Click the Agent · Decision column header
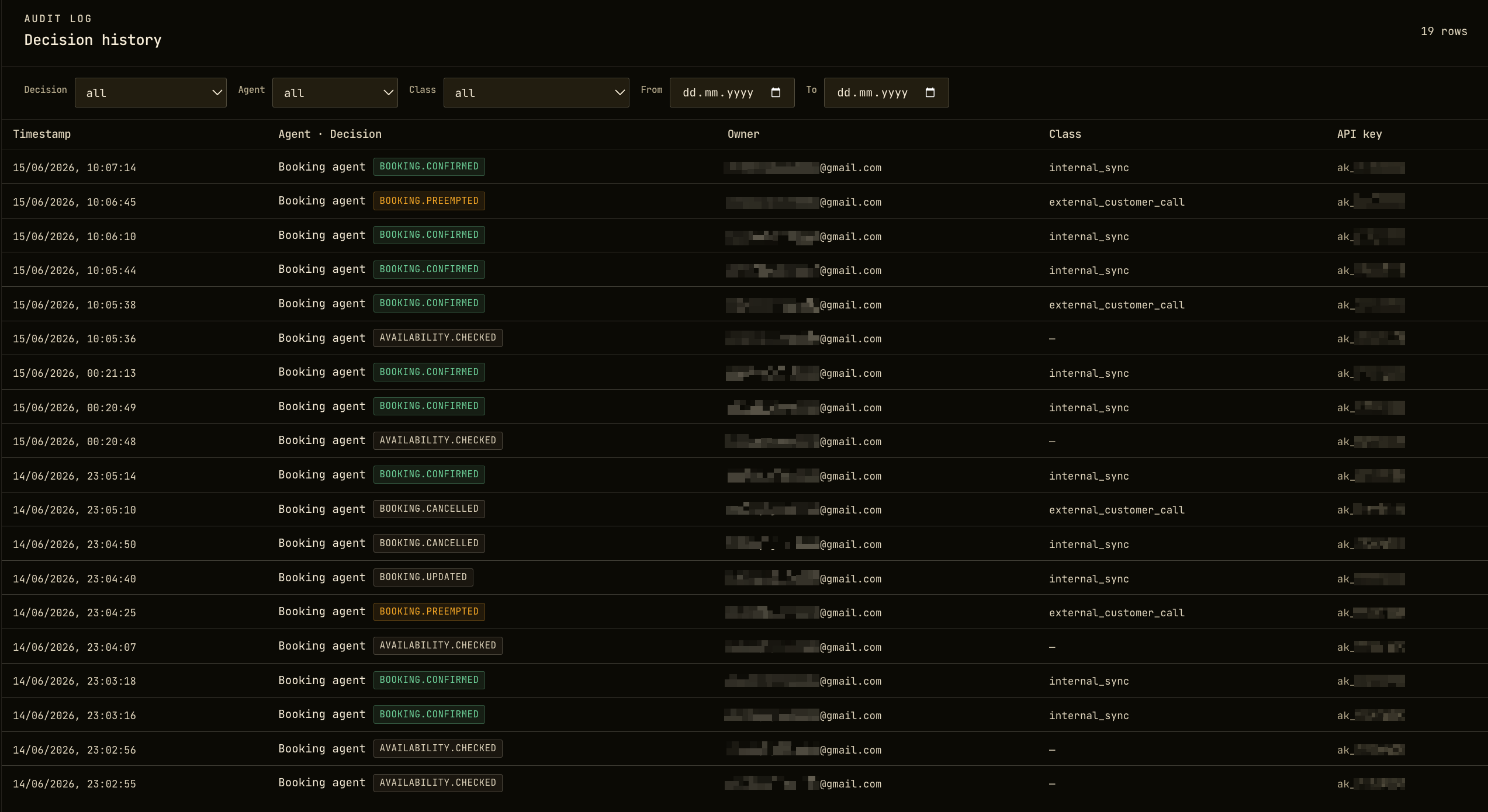Image resolution: width=1488 pixels, height=812 pixels. [330, 134]
